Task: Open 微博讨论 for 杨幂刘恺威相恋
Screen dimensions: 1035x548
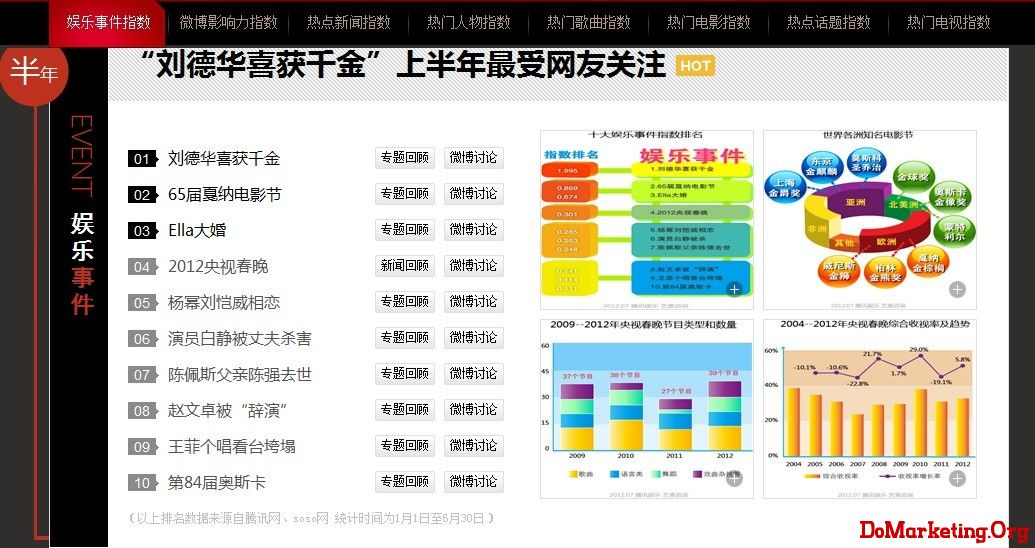Action: 473,302
